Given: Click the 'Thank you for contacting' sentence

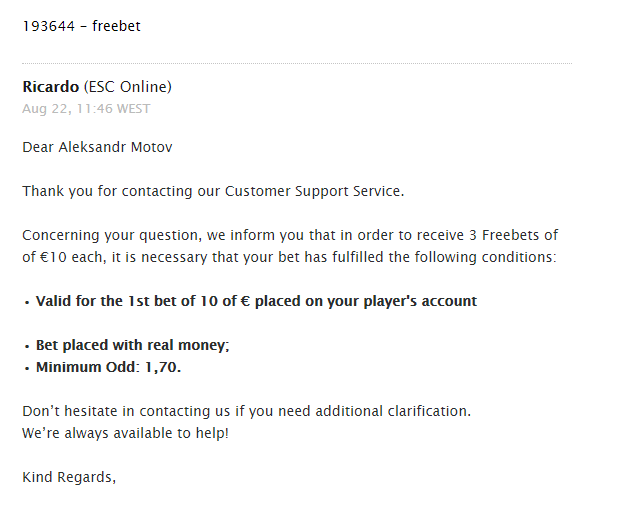Looking at the screenshot, I should click(x=213, y=191).
